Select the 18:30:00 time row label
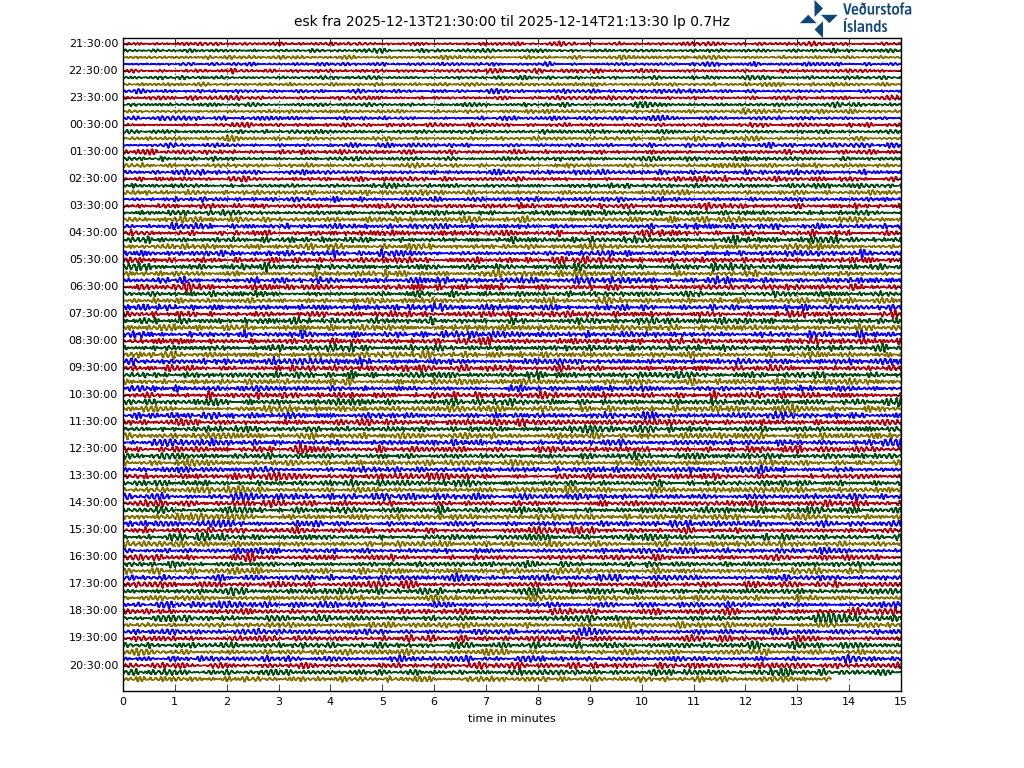 coord(94,611)
